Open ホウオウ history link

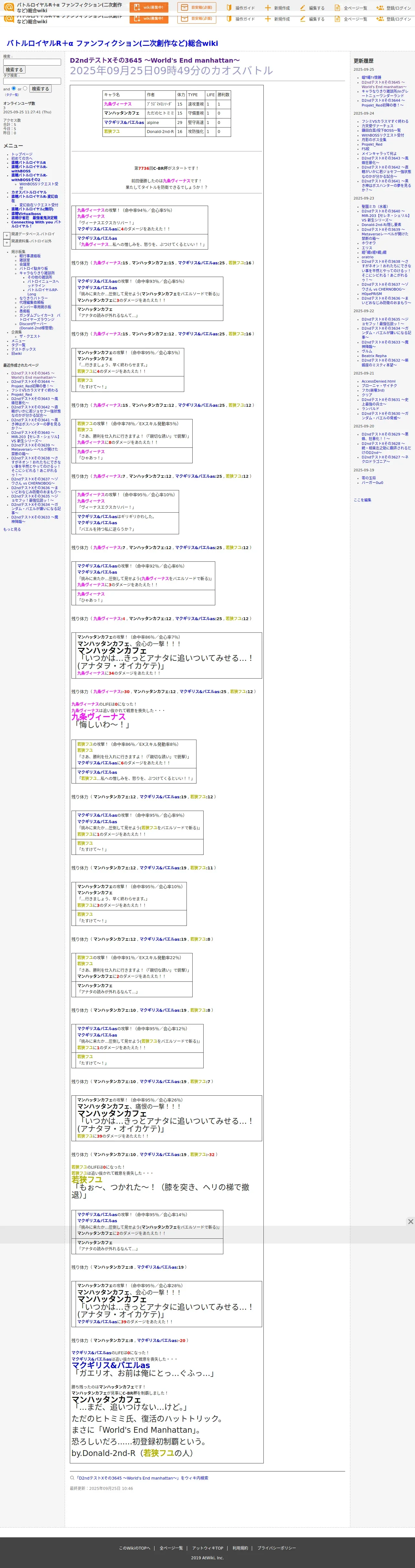(x=369, y=243)
